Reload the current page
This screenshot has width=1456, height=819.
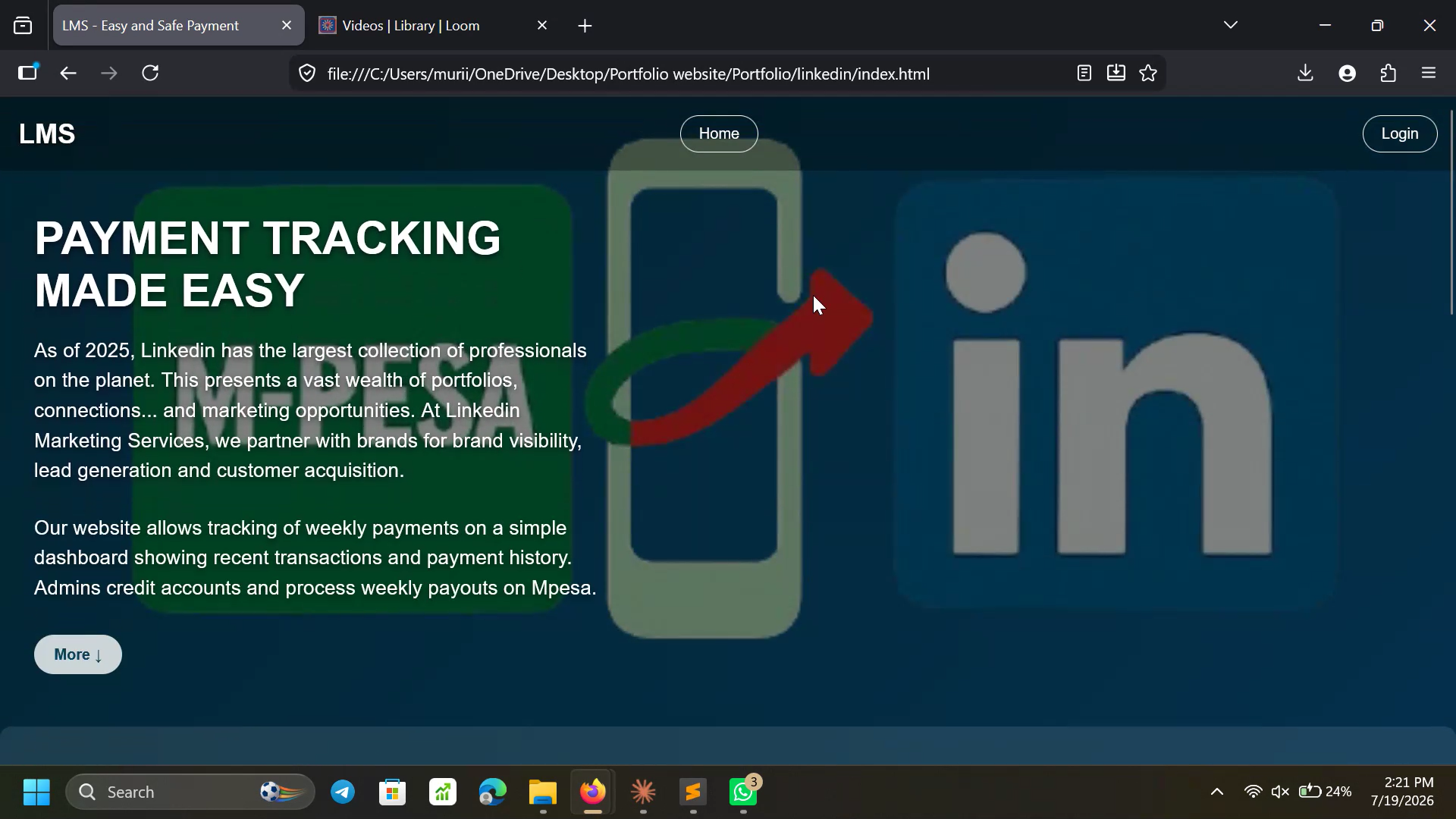(150, 74)
